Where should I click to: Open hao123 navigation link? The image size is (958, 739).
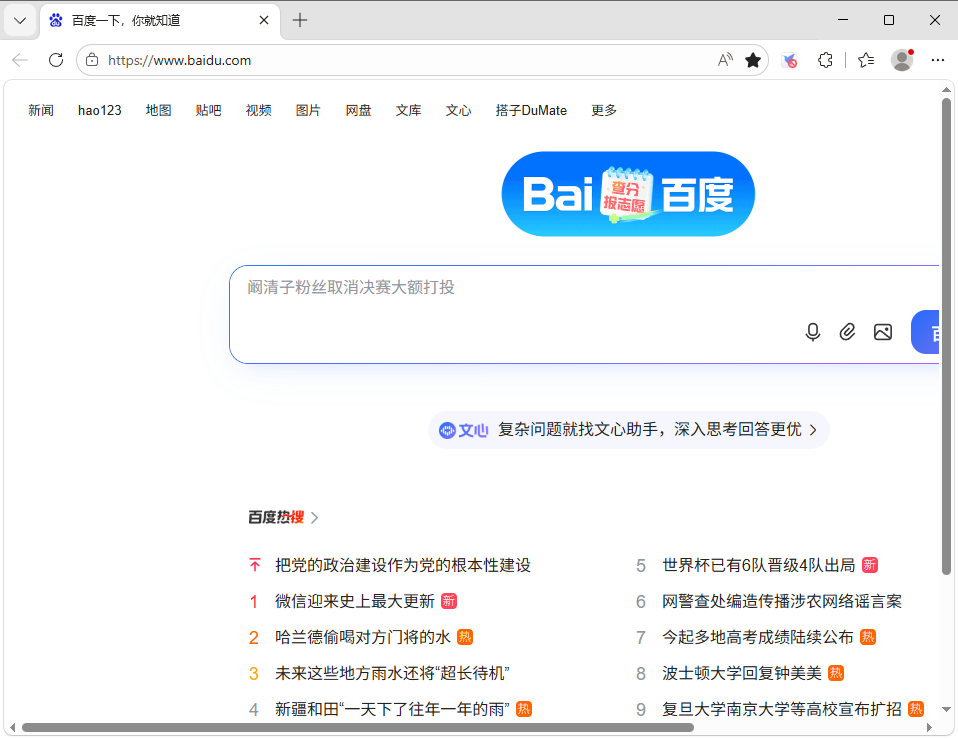(100, 111)
